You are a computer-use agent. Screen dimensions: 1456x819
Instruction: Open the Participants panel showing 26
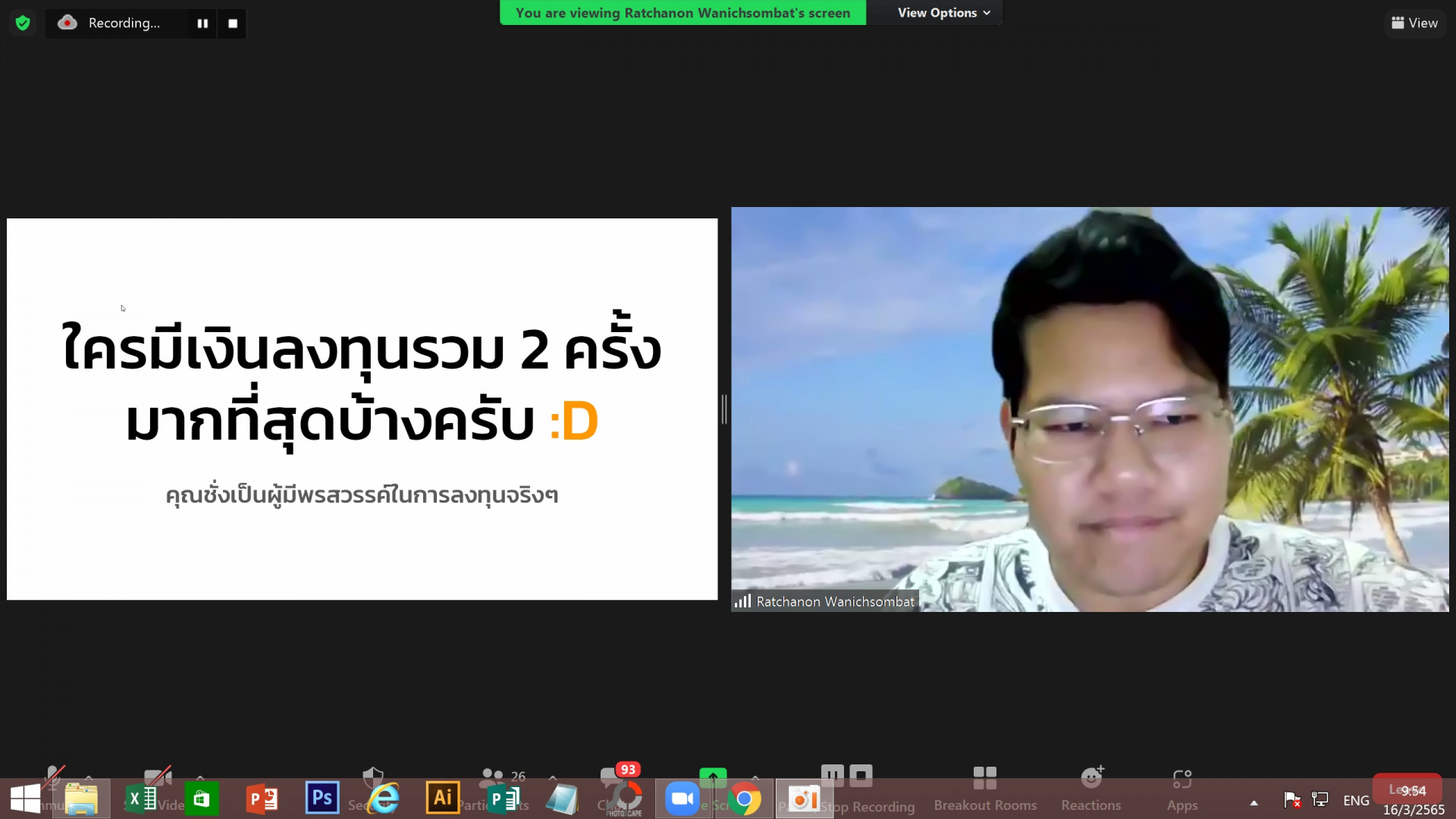click(502, 777)
